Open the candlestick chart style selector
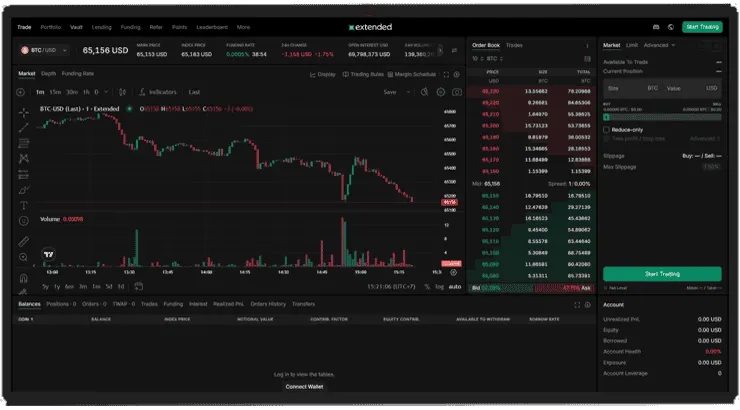Image resolution: width=740 pixels, height=410 pixels. coord(122,92)
